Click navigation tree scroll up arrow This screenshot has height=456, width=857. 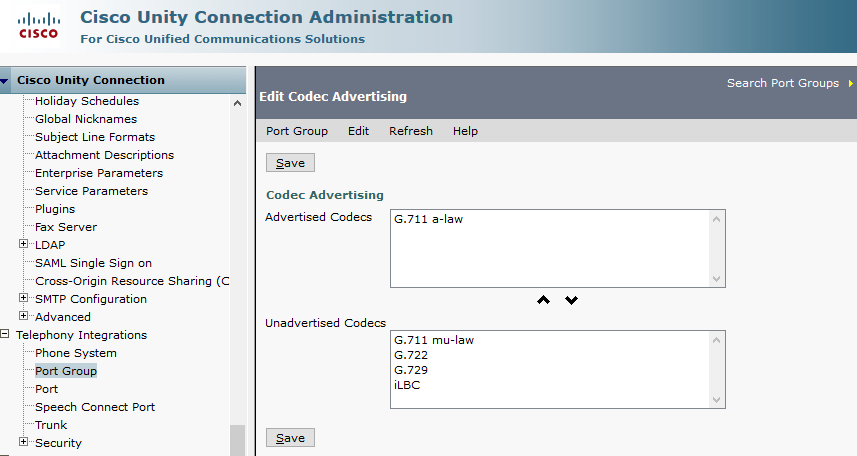[x=237, y=103]
